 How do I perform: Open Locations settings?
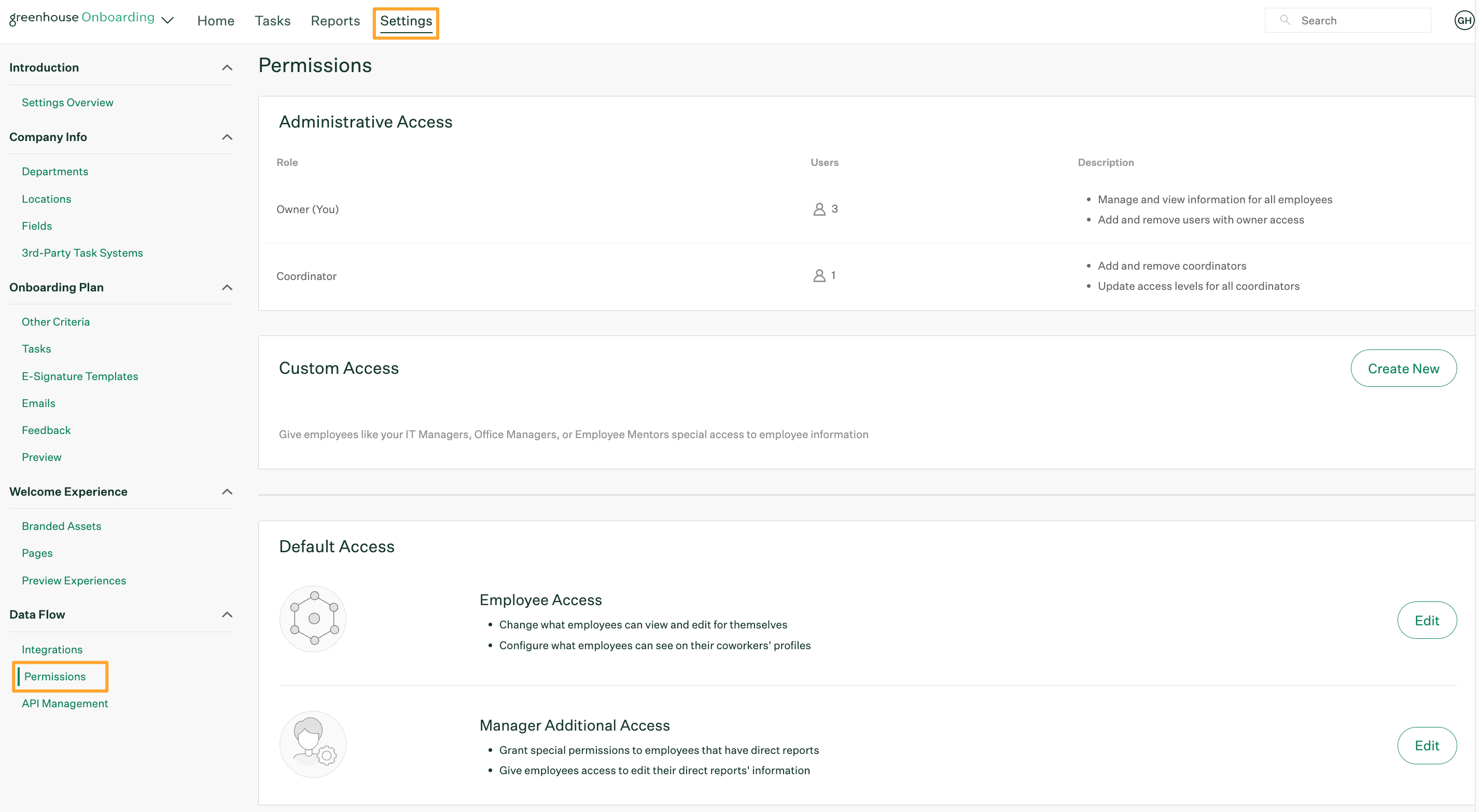[x=47, y=199]
